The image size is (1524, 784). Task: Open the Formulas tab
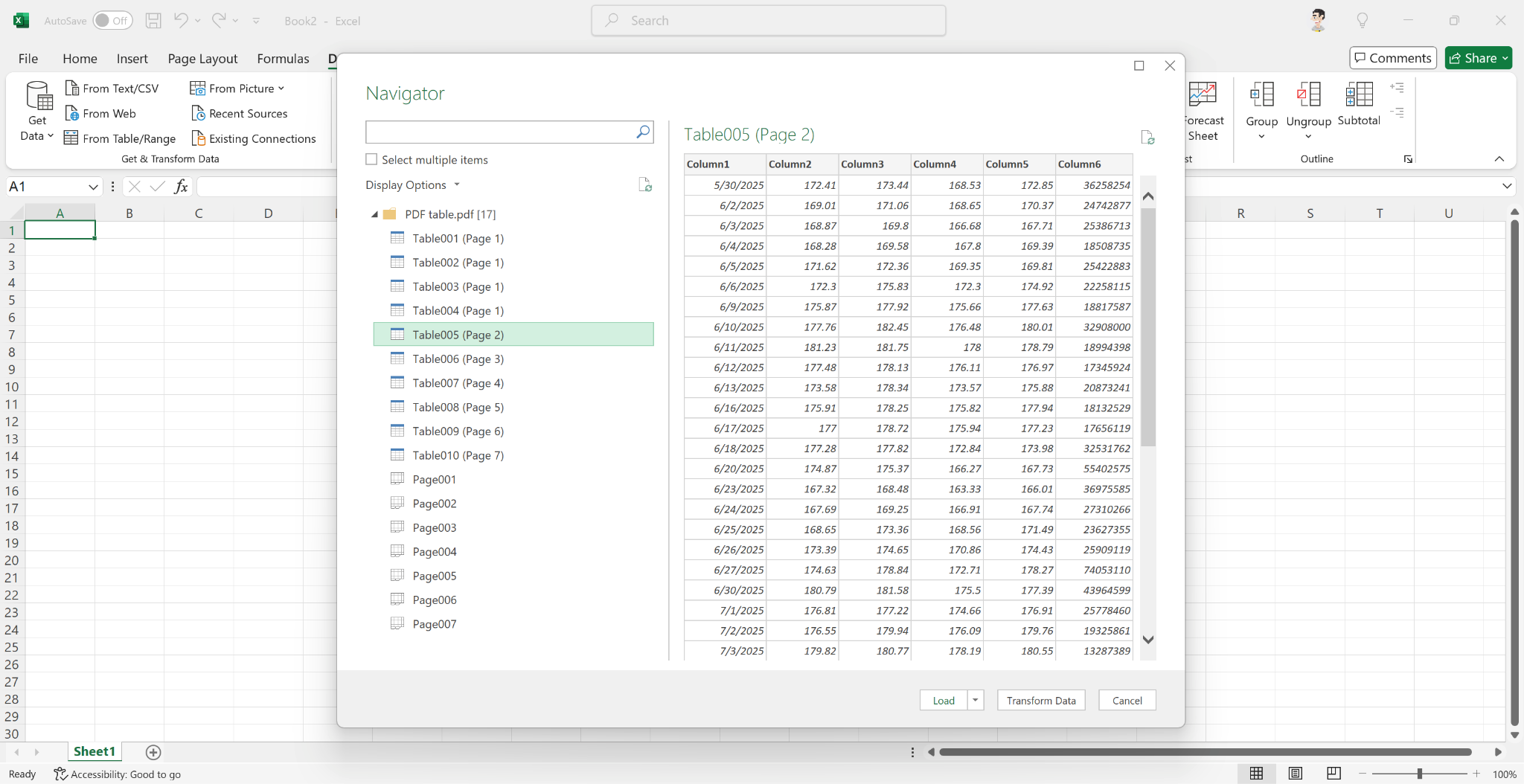(283, 58)
